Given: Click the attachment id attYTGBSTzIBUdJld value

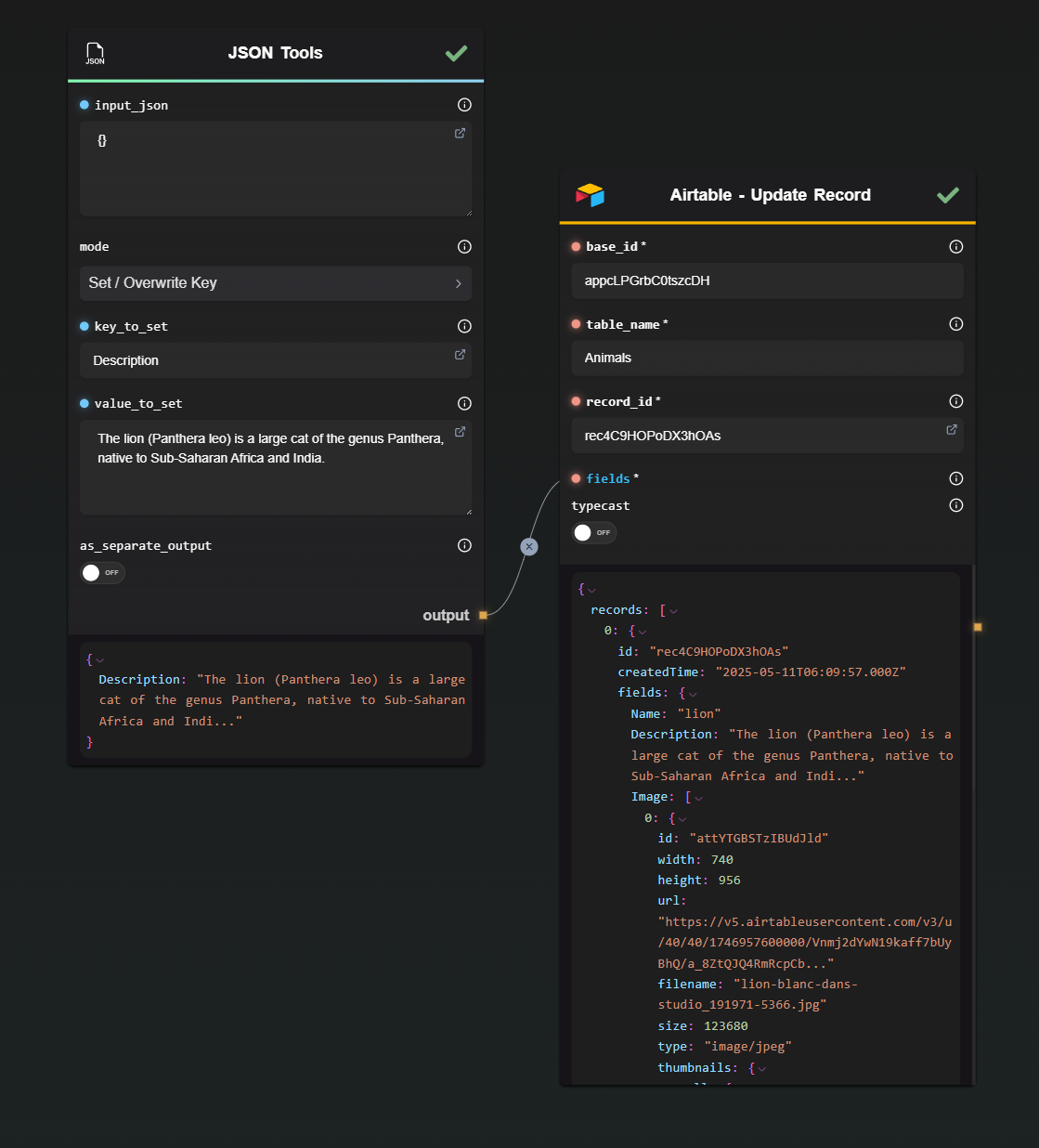Looking at the screenshot, I should (x=760, y=838).
